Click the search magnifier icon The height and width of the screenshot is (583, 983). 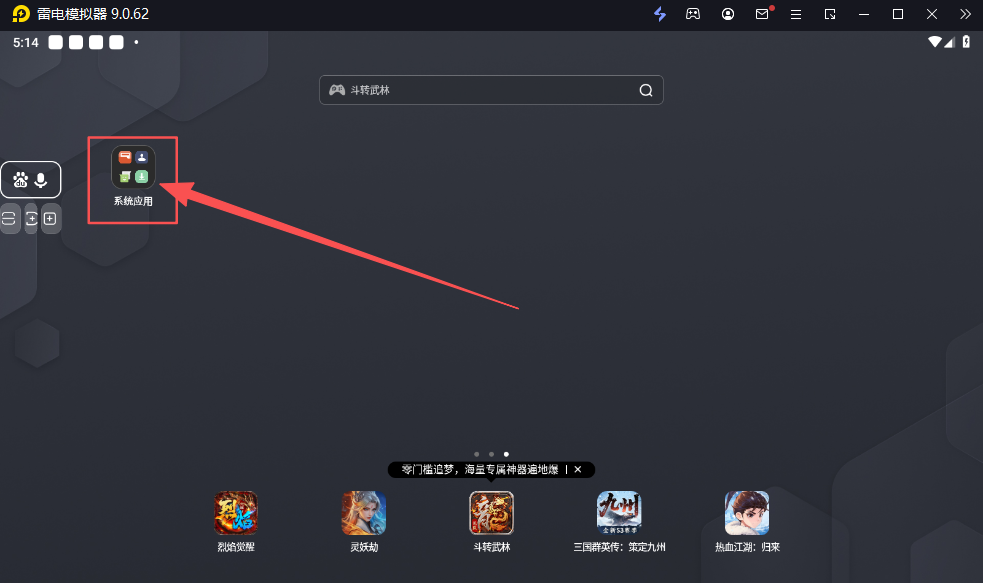tap(646, 90)
